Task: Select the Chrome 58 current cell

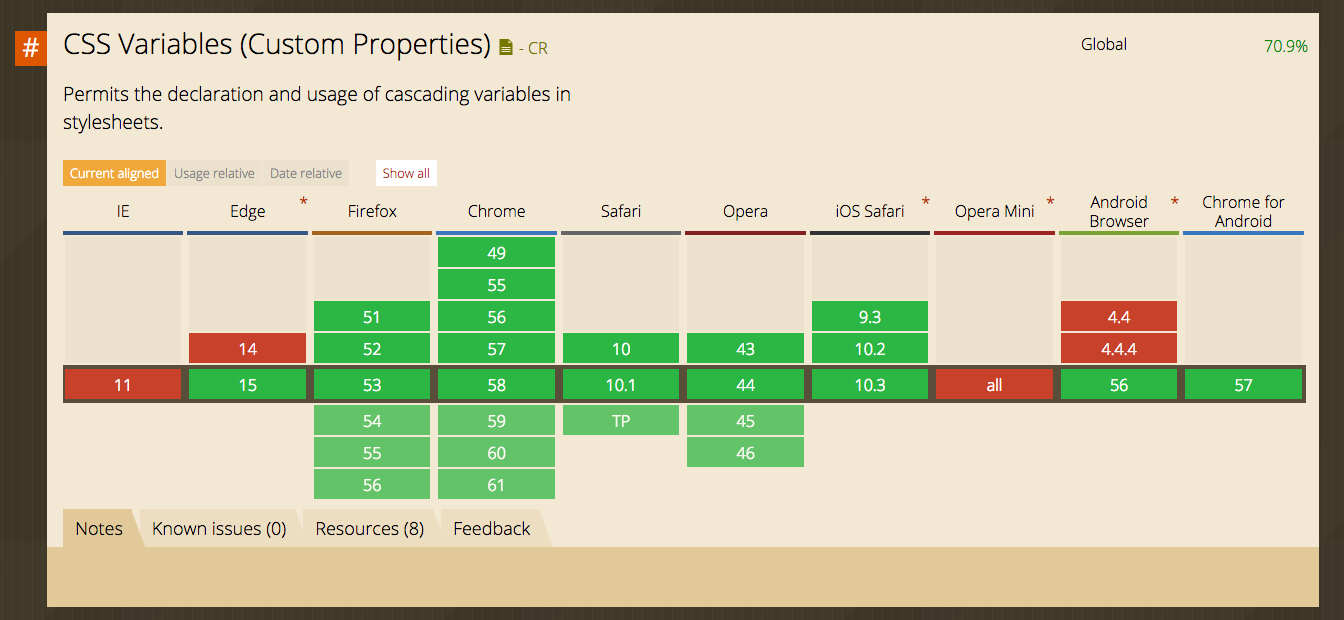Action: 496,385
